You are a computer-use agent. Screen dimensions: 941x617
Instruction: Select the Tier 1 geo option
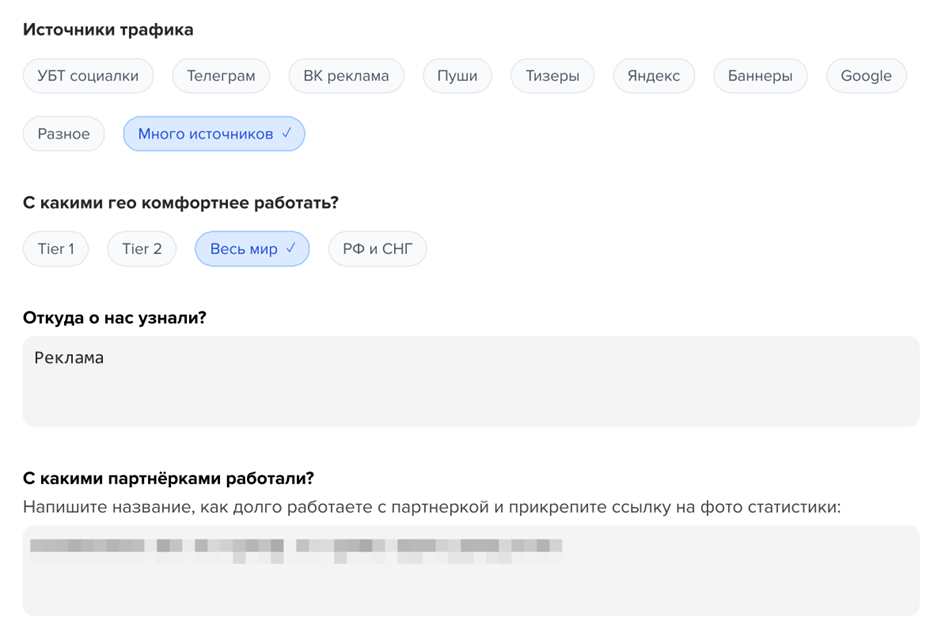[x=56, y=248]
